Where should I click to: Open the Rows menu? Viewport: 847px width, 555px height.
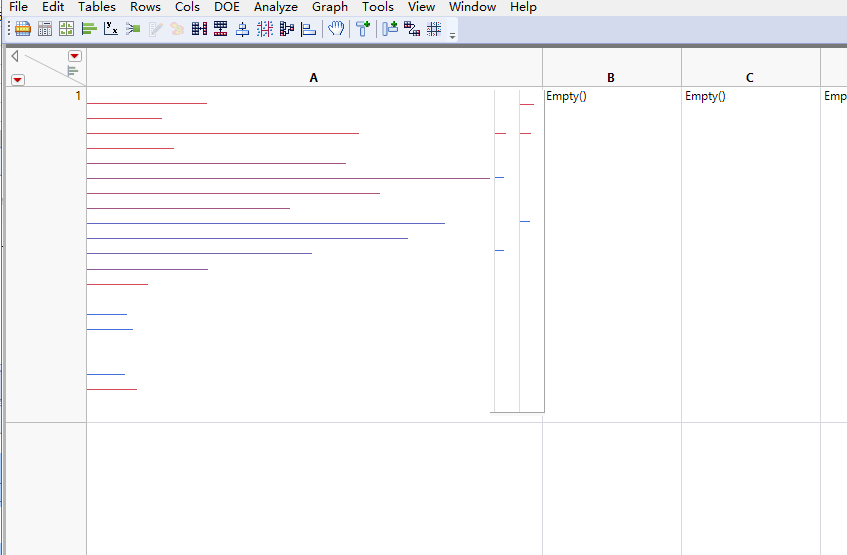[145, 7]
